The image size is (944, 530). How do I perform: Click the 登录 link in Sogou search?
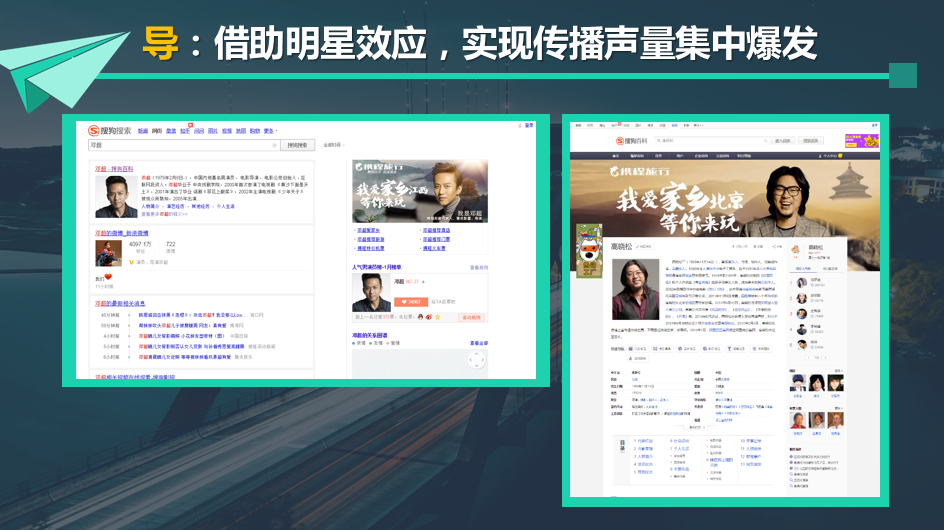[x=529, y=125]
